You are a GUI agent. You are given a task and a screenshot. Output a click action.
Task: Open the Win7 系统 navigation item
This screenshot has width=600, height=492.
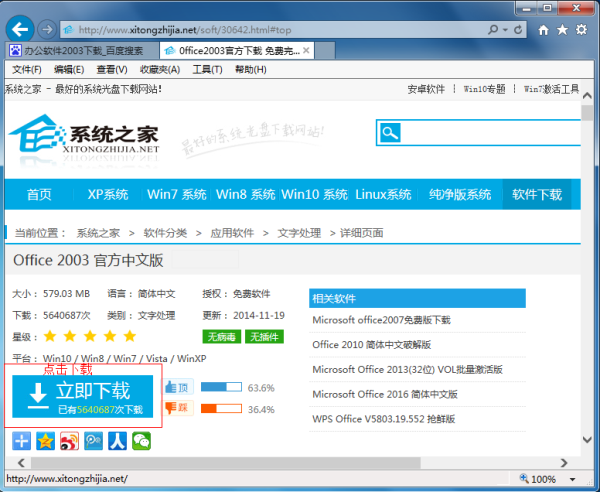(177, 194)
